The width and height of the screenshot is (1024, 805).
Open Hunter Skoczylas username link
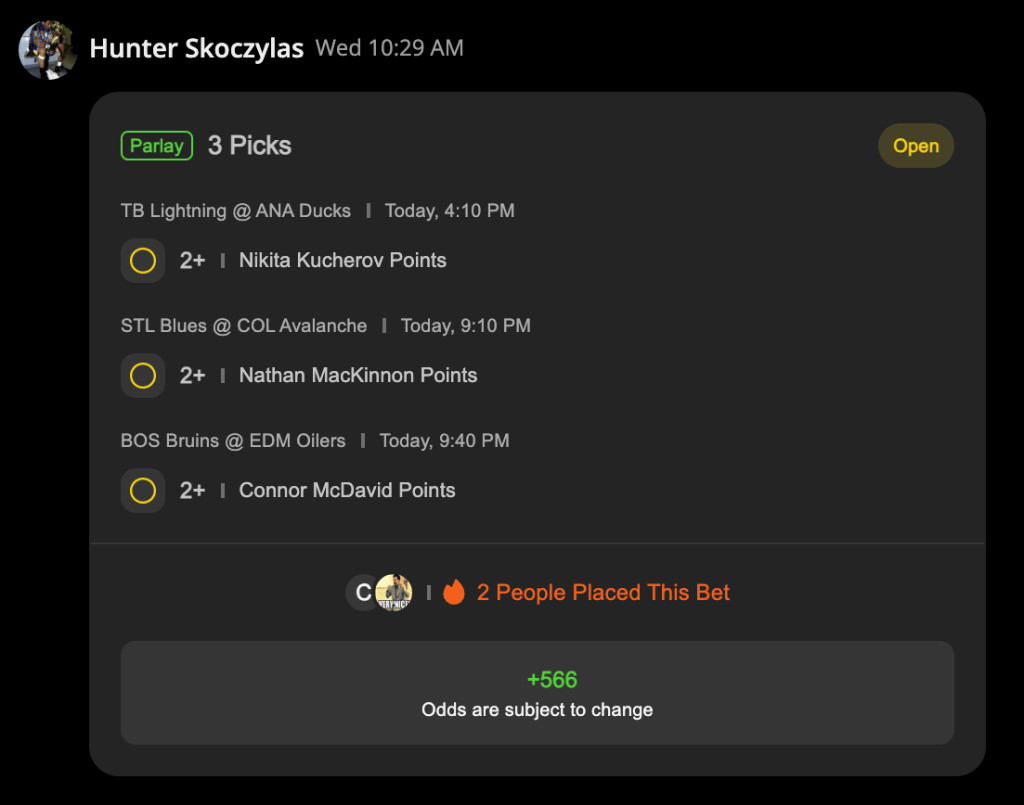[x=197, y=48]
